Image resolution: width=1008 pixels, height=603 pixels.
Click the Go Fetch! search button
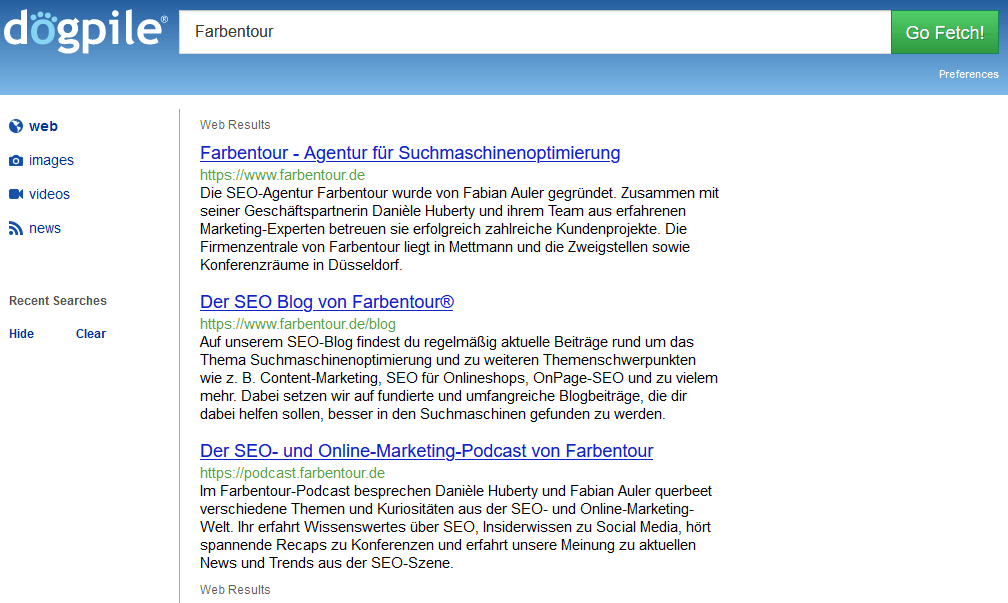(x=944, y=32)
